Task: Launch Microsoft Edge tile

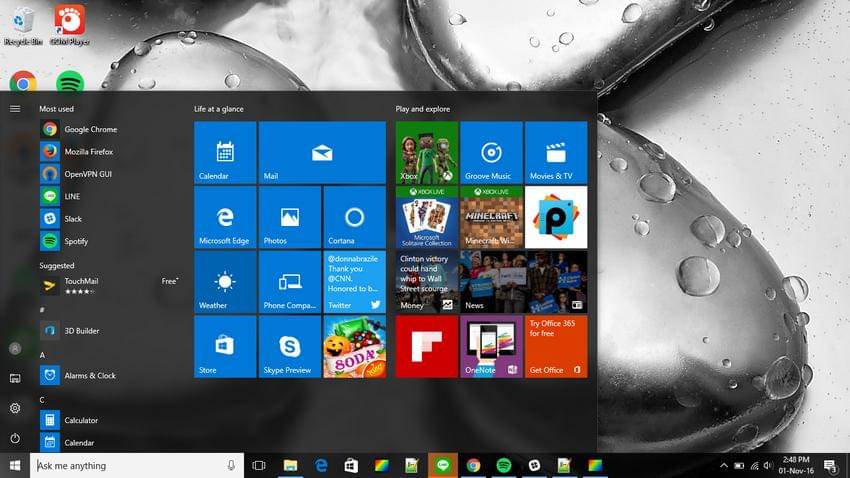Action: coord(225,217)
